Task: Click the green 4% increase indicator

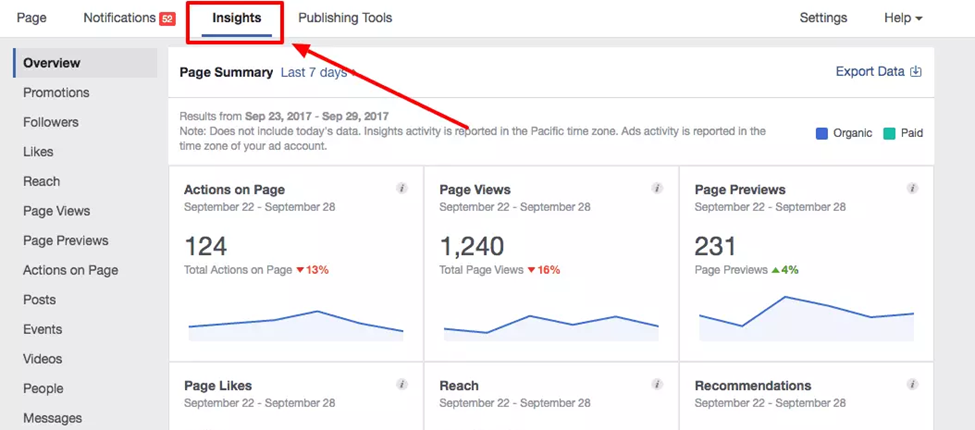Action: [785, 270]
